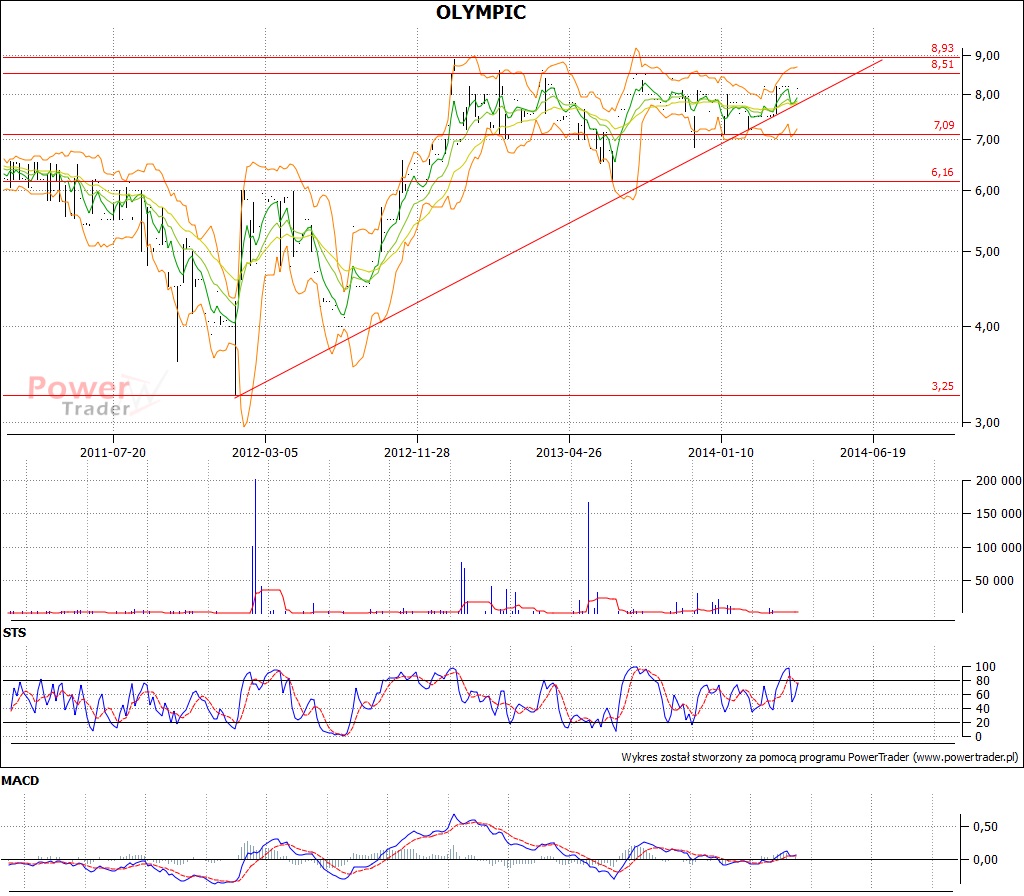Click the 4,00 price axis value
This screenshot has width=1024, height=896.
coord(987,327)
